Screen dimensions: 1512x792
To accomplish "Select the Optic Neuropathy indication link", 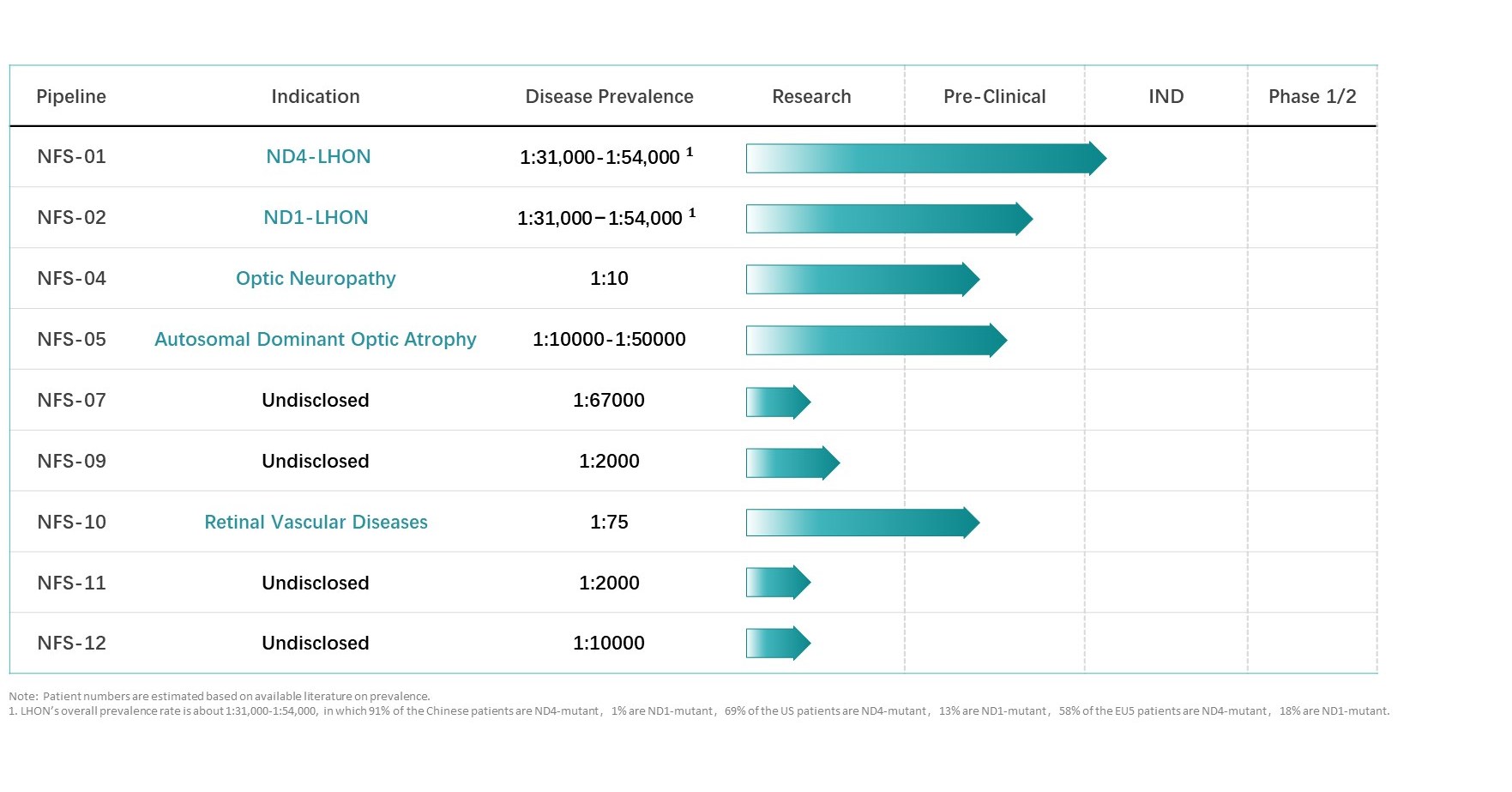I will tap(316, 279).
